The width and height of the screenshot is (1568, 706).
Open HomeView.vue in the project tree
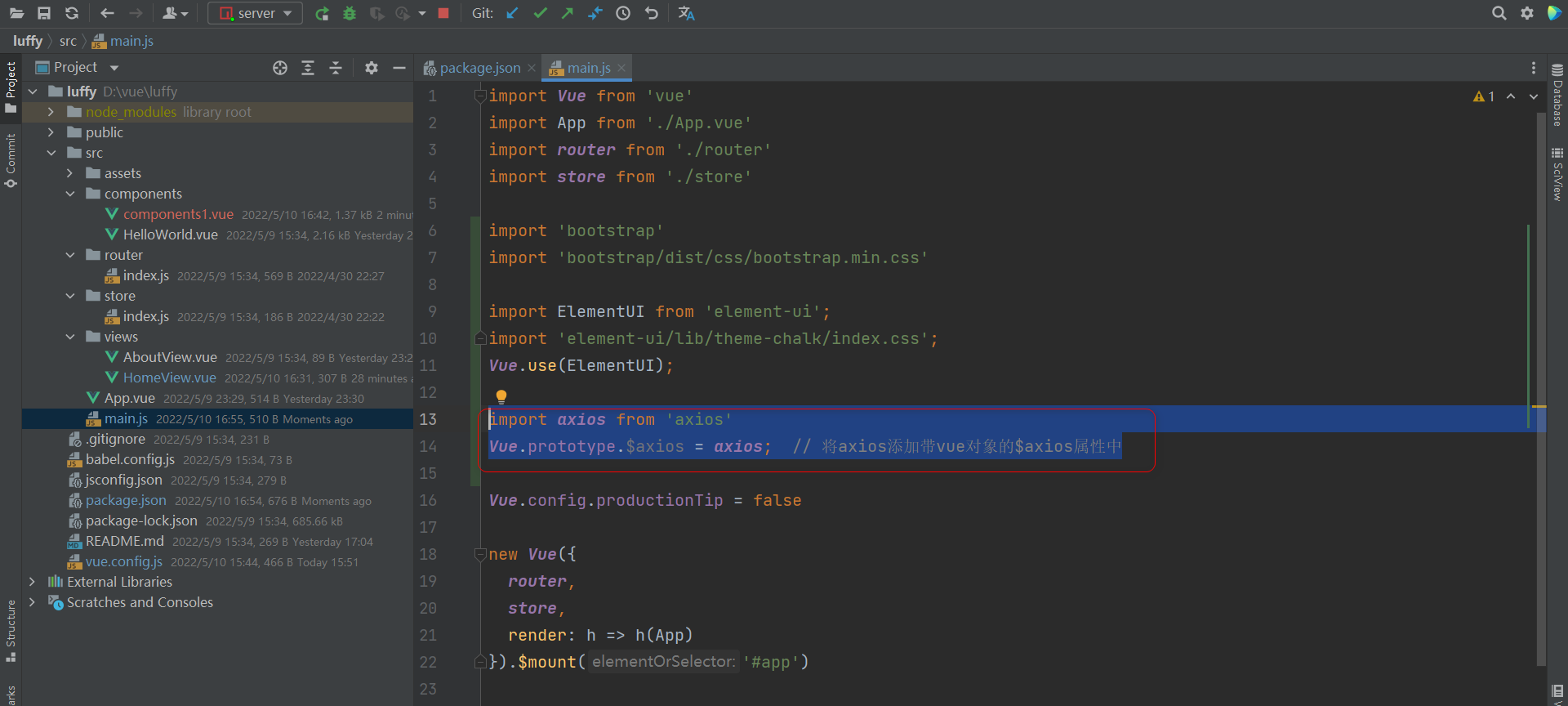pyautogui.click(x=169, y=378)
